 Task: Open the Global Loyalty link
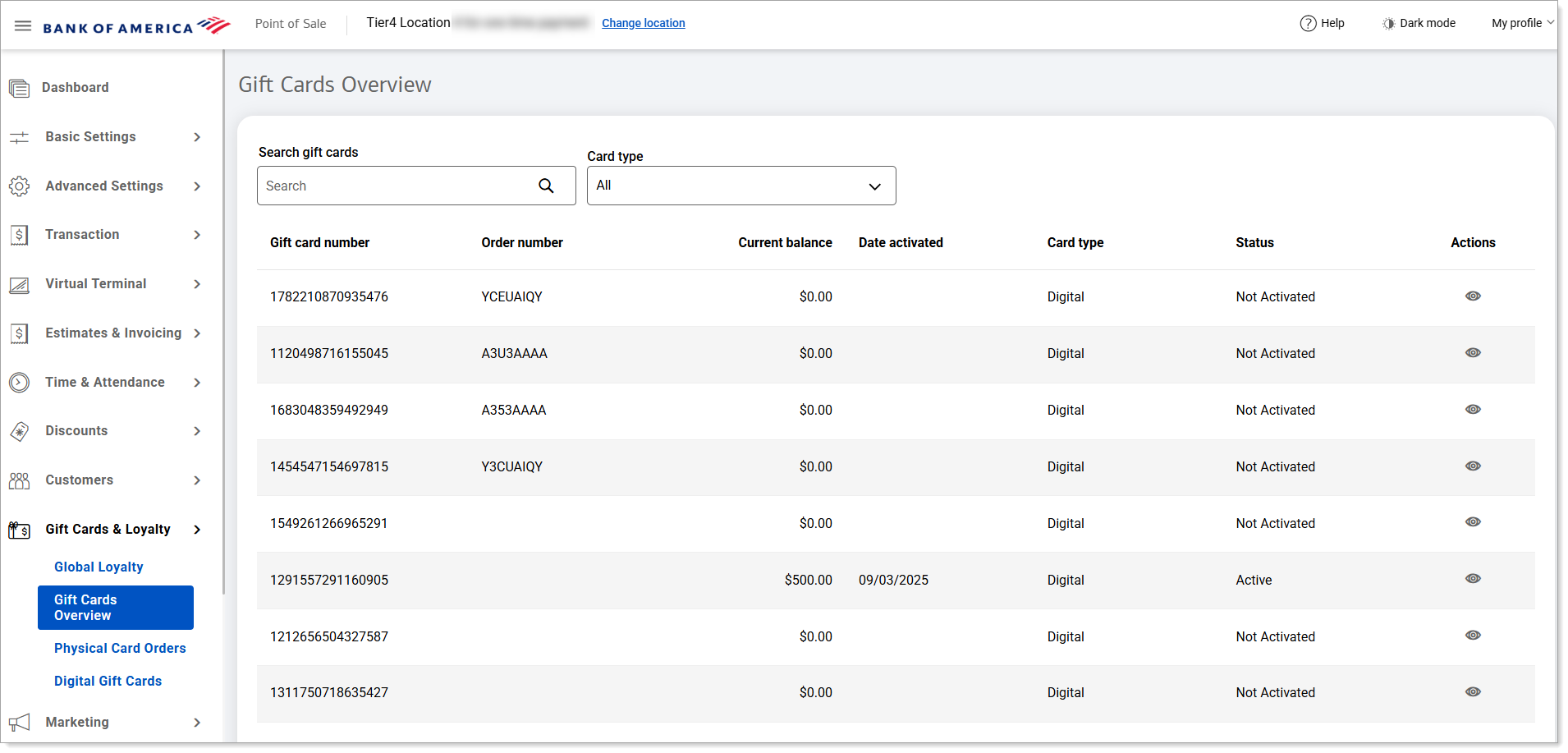99,567
